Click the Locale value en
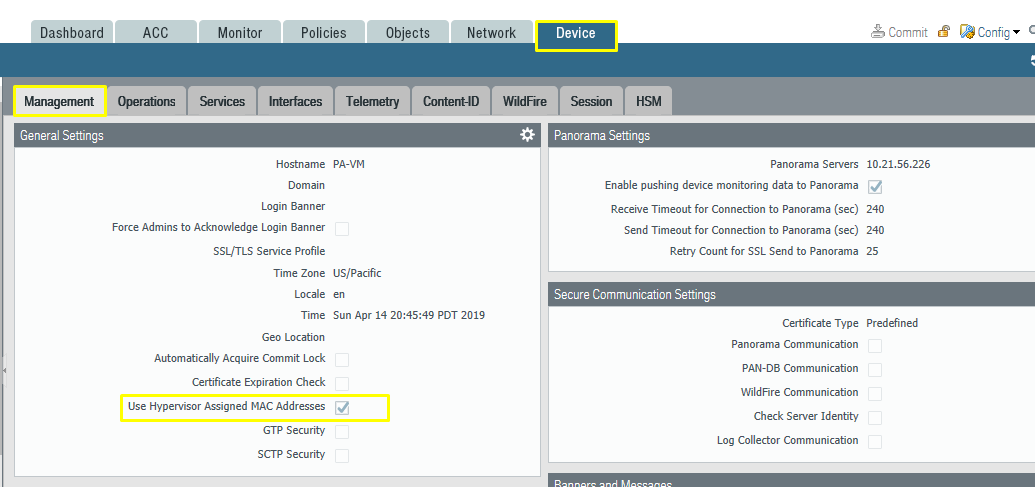 [x=339, y=294]
